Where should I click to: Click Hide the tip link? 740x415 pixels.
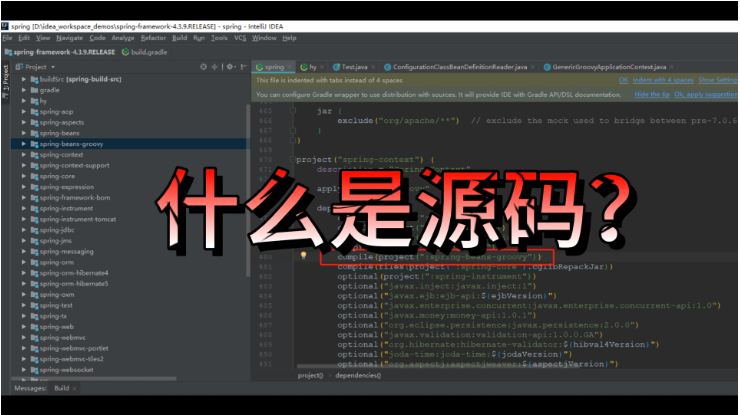652,94
